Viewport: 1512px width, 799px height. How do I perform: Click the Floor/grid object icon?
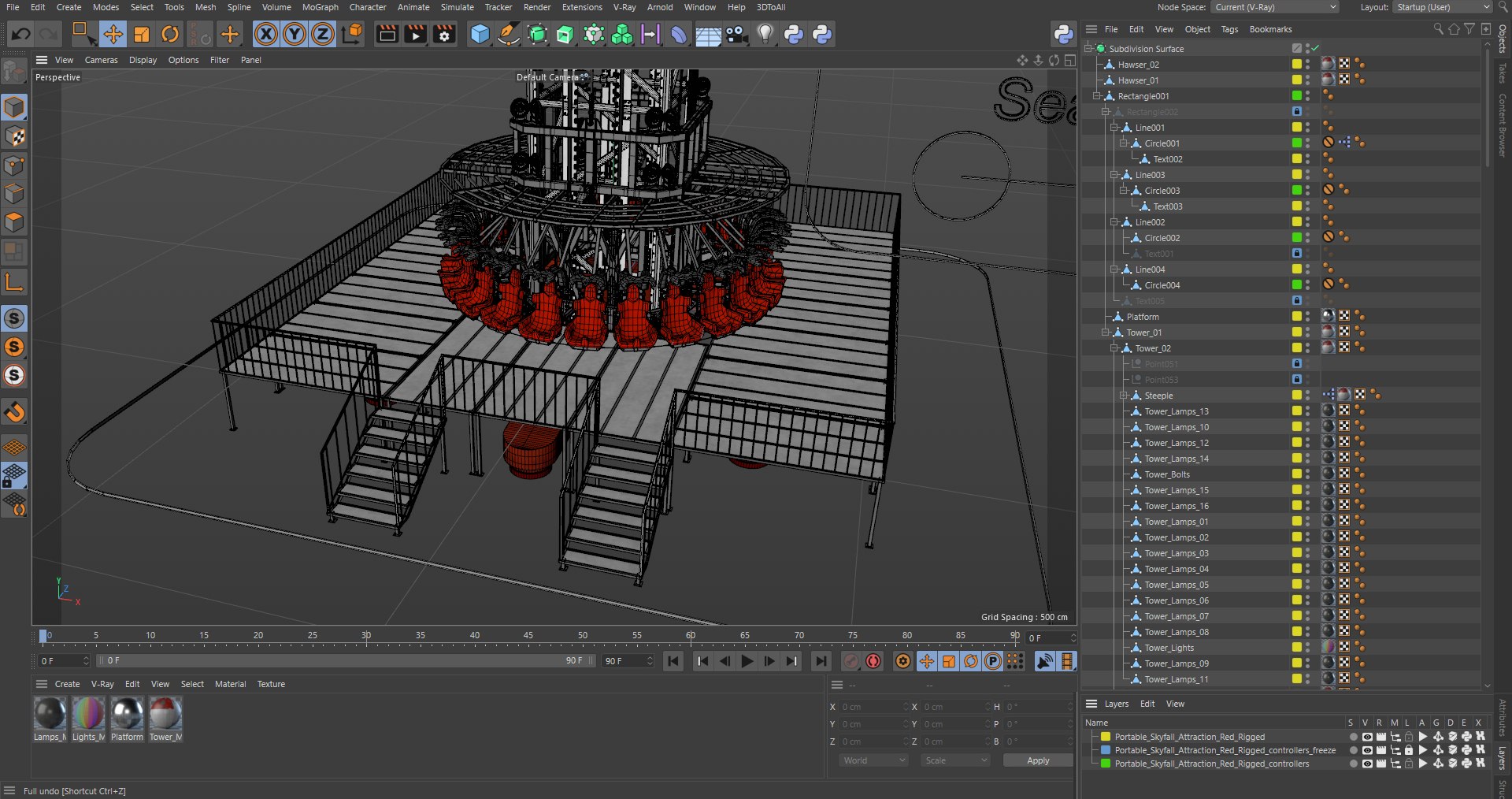[708, 35]
